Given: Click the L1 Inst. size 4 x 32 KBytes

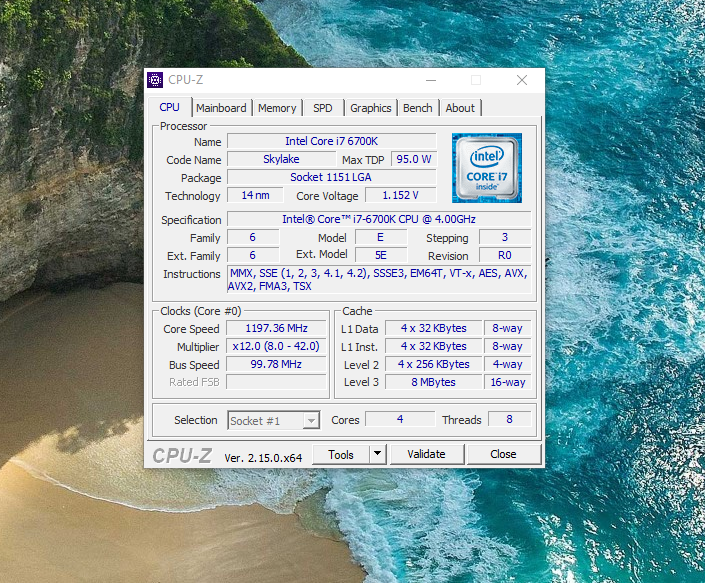Looking at the screenshot, I should (434, 346).
